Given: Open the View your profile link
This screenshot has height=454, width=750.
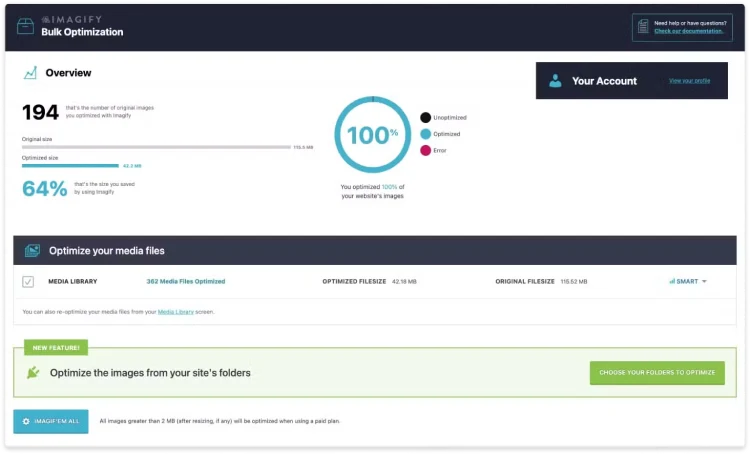Looking at the screenshot, I should (689, 81).
